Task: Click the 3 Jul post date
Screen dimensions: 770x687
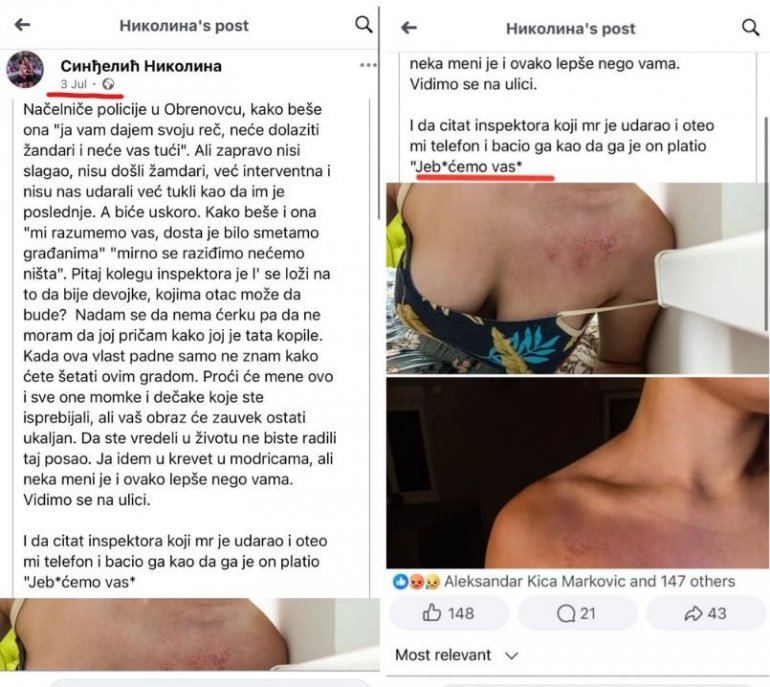Action: click(x=74, y=84)
